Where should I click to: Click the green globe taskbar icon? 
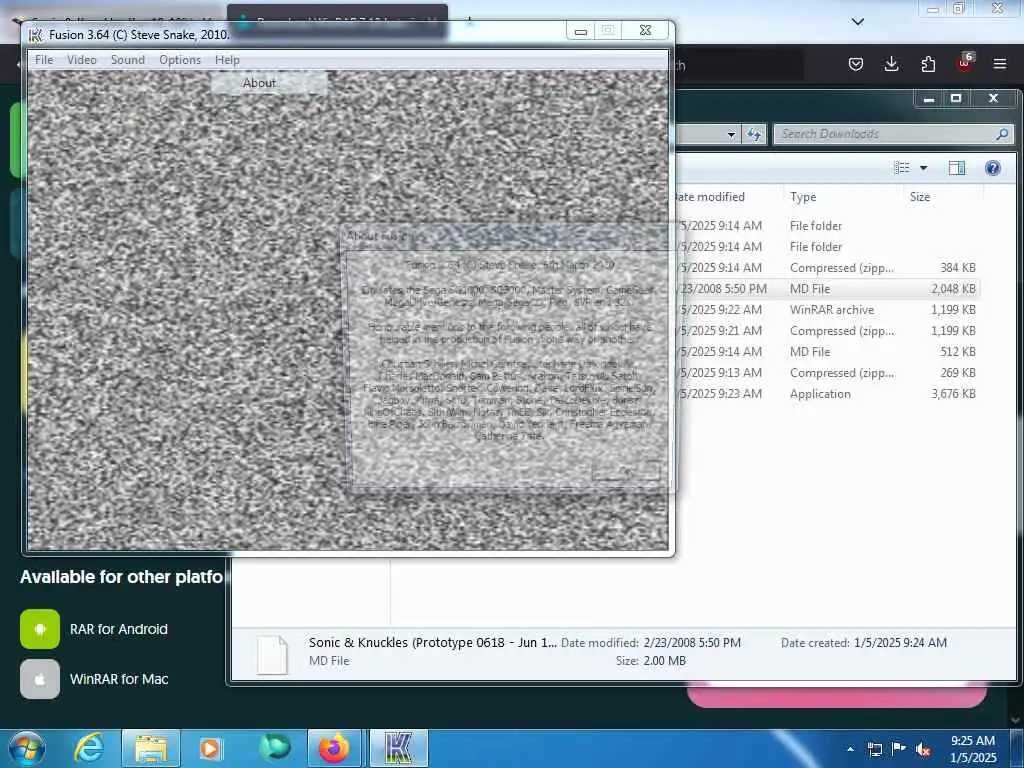[275, 748]
